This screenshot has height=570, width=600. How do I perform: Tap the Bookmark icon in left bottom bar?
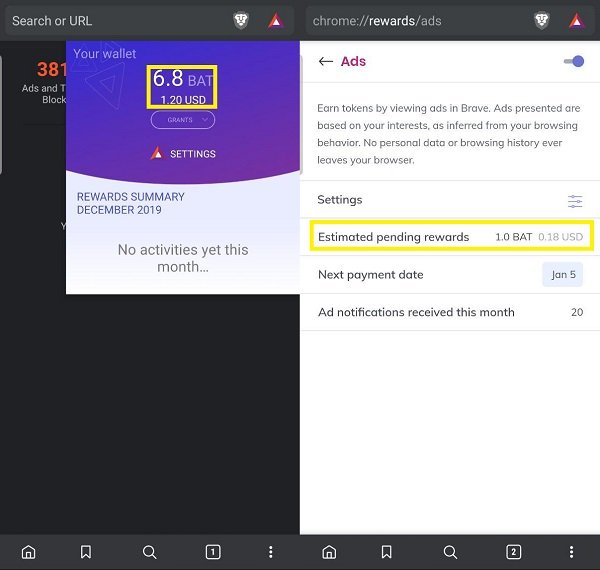pos(86,552)
